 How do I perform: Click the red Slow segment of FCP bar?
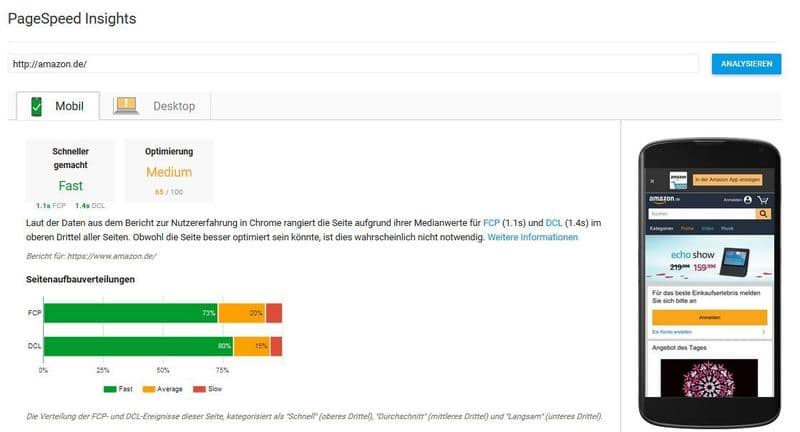[x=274, y=313]
